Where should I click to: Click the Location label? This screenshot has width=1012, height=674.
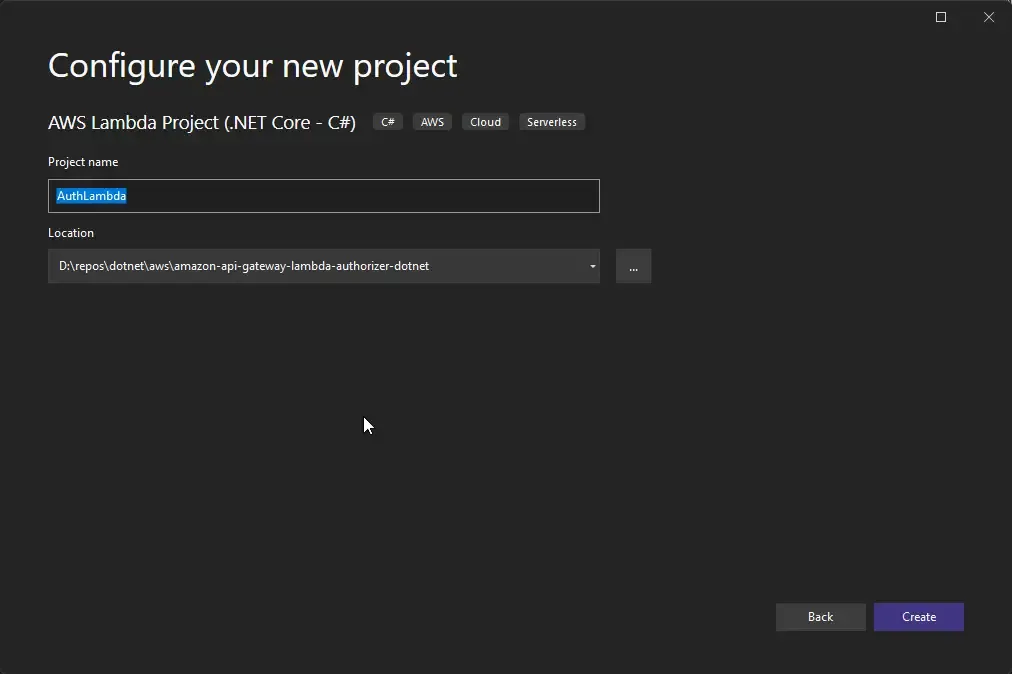point(71,232)
